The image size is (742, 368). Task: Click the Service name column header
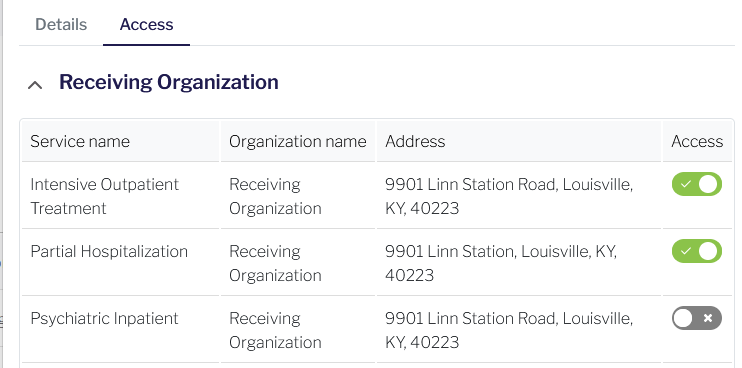coord(80,141)
